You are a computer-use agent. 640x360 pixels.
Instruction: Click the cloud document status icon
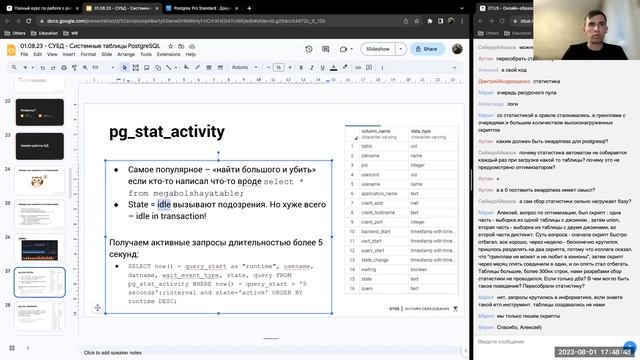tap(192, 46)
